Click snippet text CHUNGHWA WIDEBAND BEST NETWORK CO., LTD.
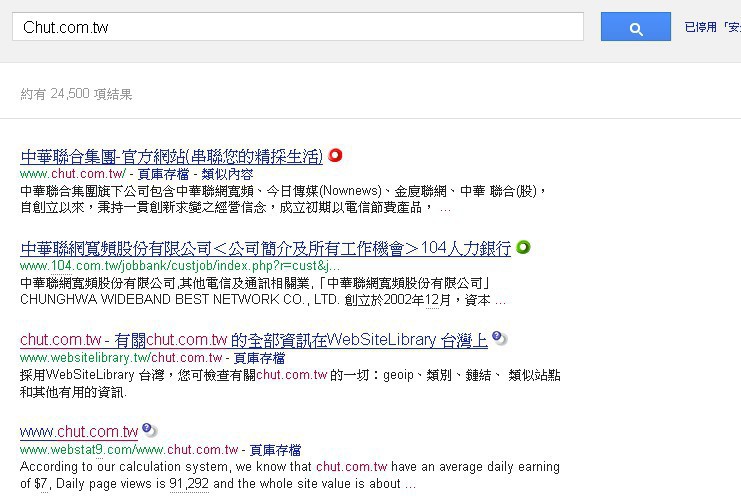 pyautogui.click(x=180, y=300)
